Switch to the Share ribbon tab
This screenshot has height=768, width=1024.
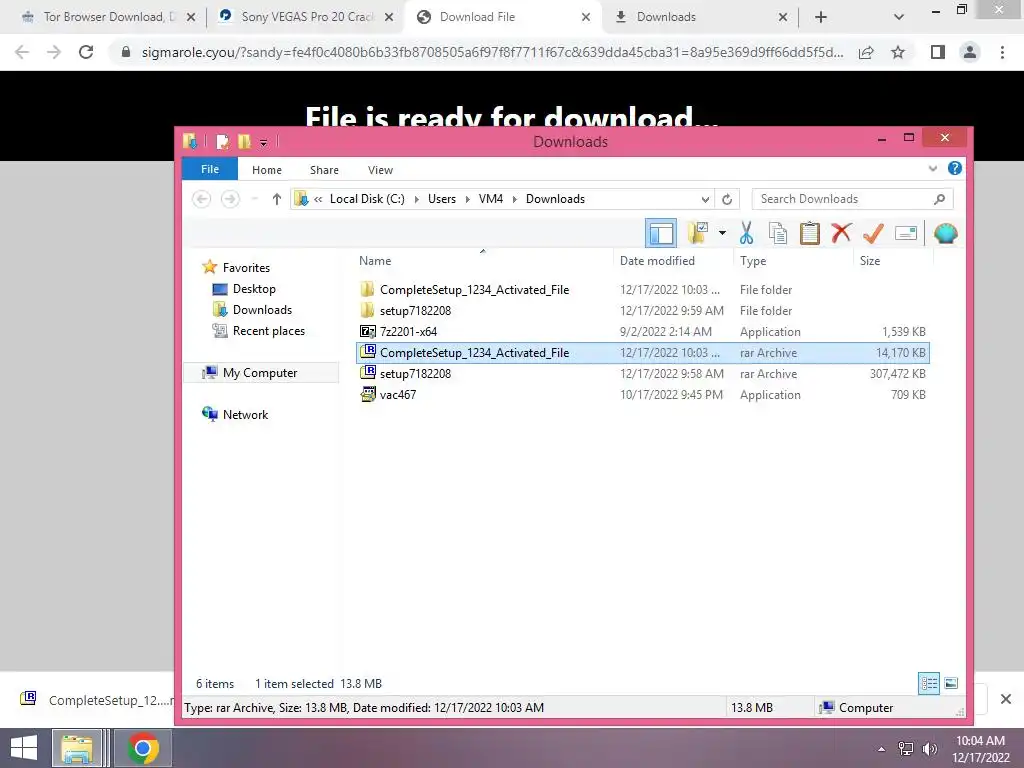click(324, 170)
